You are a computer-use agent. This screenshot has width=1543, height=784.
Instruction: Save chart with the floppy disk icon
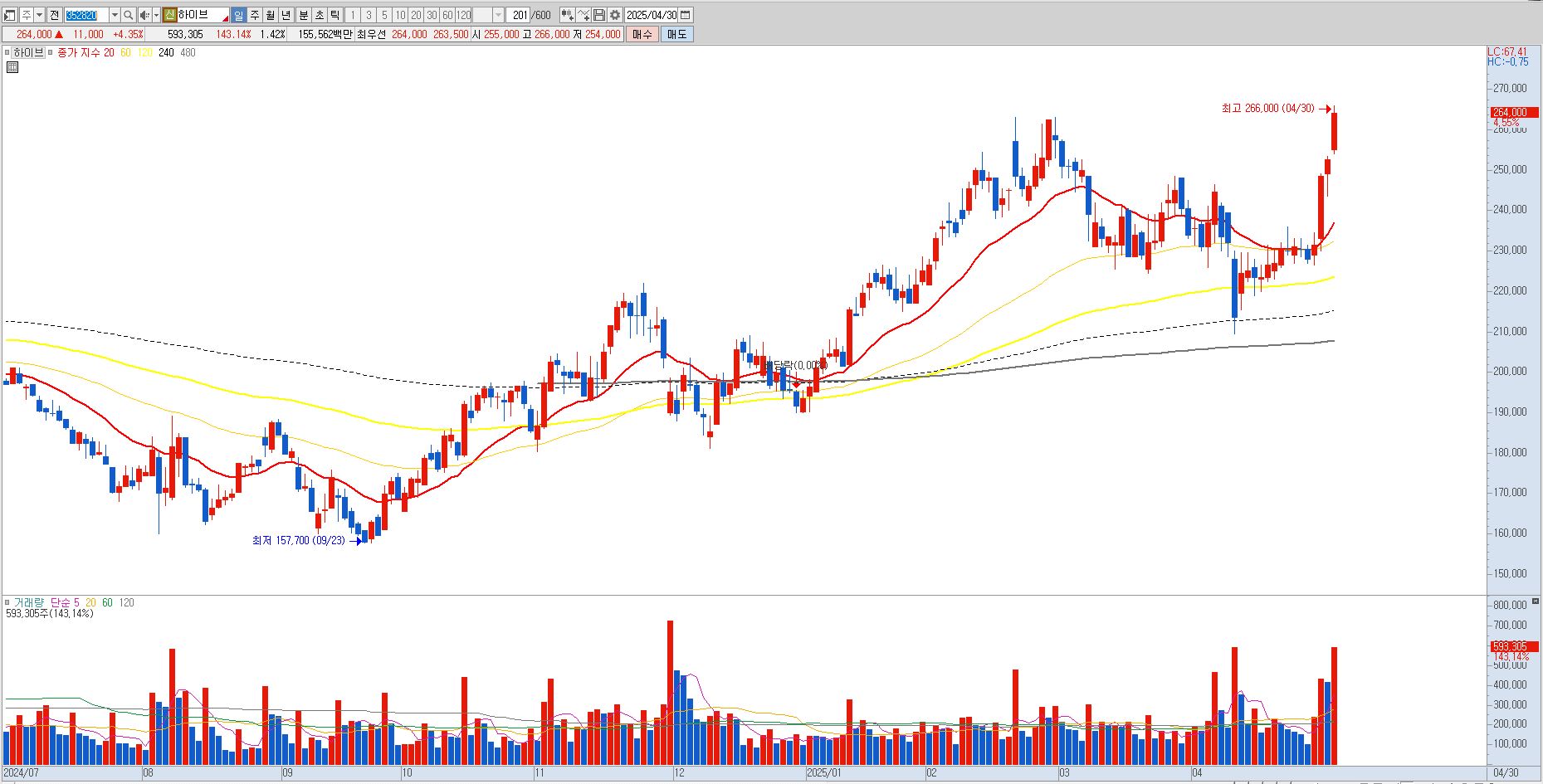pos(599,15)
